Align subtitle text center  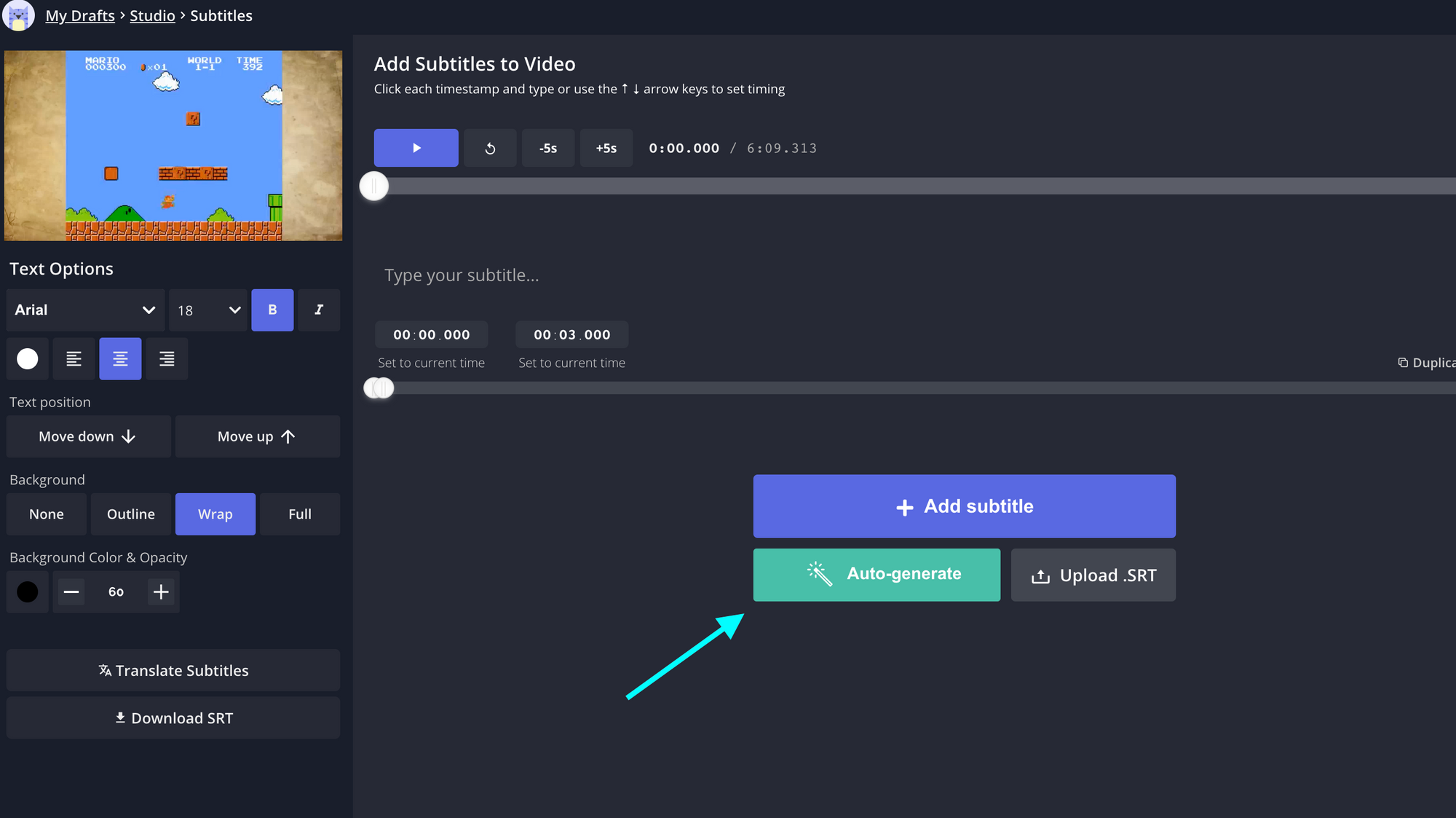tap(120, 358)
